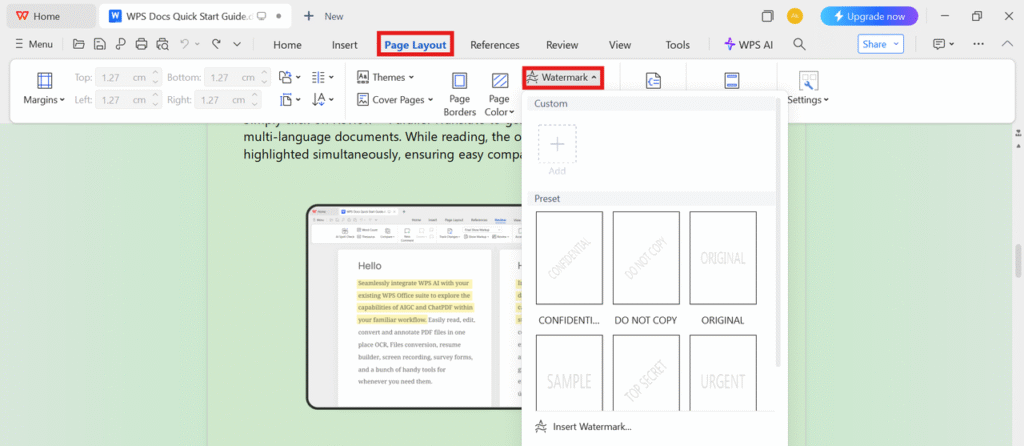Viewport: 1024px width, 446px height.
Task: Open the Menu hamburger button
Action: click(33, 44)
